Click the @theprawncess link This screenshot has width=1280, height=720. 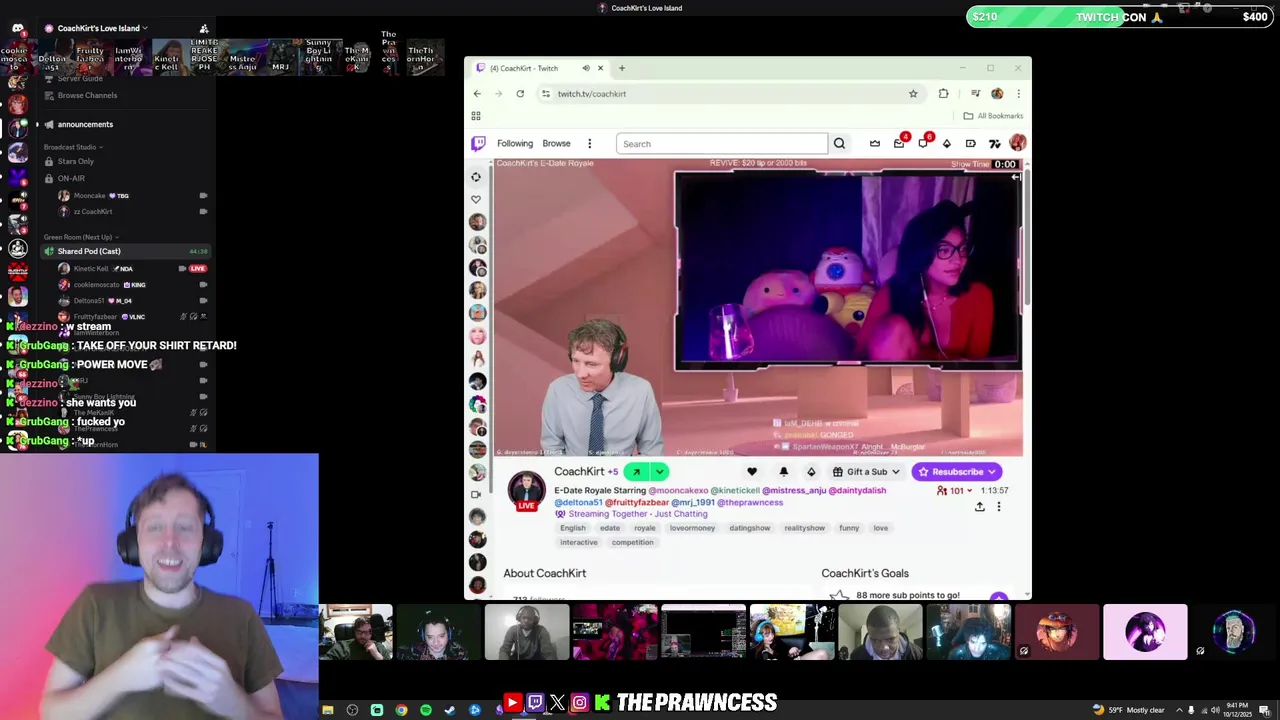pyautogui.click(x=750, y=502)
